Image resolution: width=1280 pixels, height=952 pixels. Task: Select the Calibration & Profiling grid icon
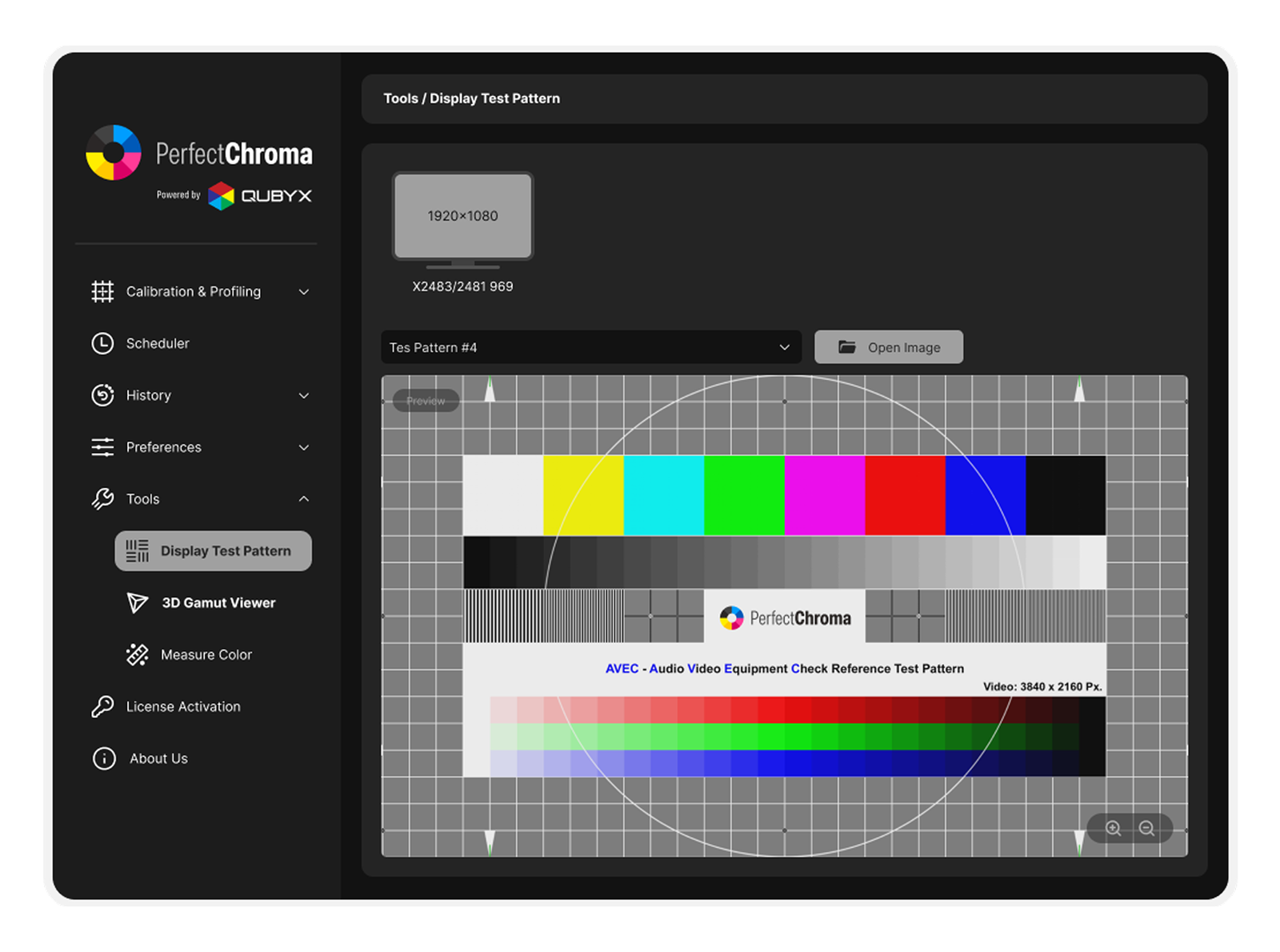pyautogui.click(x=102, y=291)
